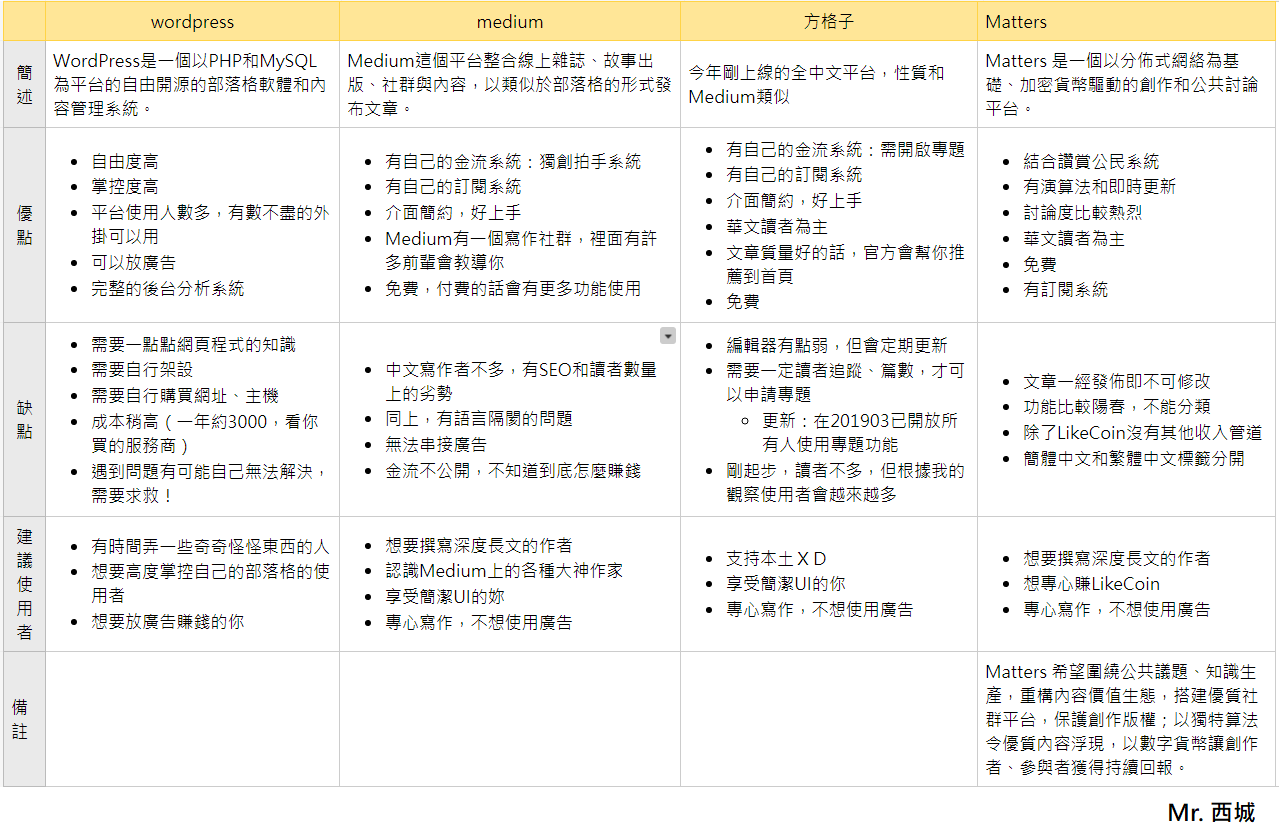Select Matters' "有訂閱系統" bullet

tap(1065, 290)
